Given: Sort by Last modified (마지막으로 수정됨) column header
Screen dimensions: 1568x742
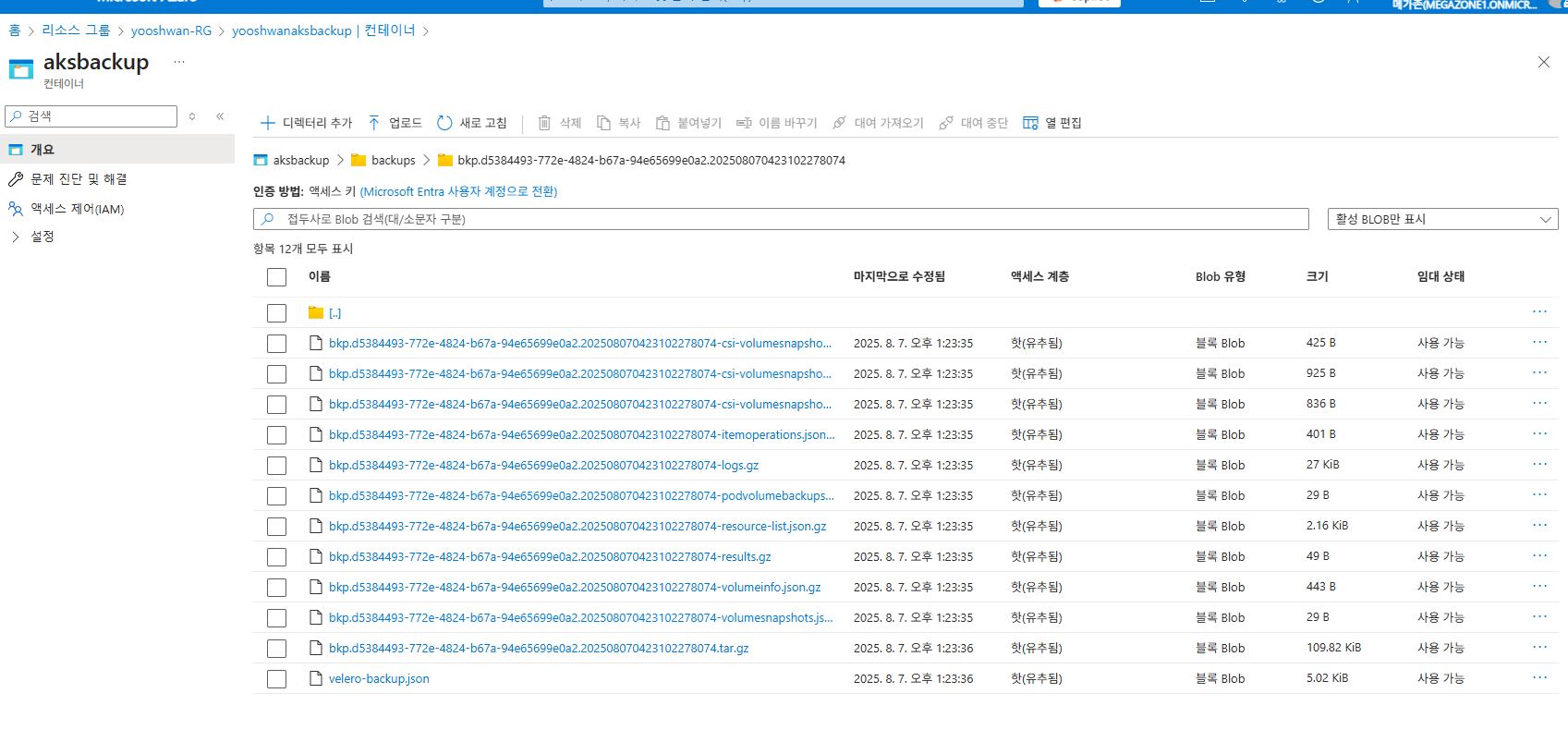Looking at the screenshot, I should (x=899, y=276).
